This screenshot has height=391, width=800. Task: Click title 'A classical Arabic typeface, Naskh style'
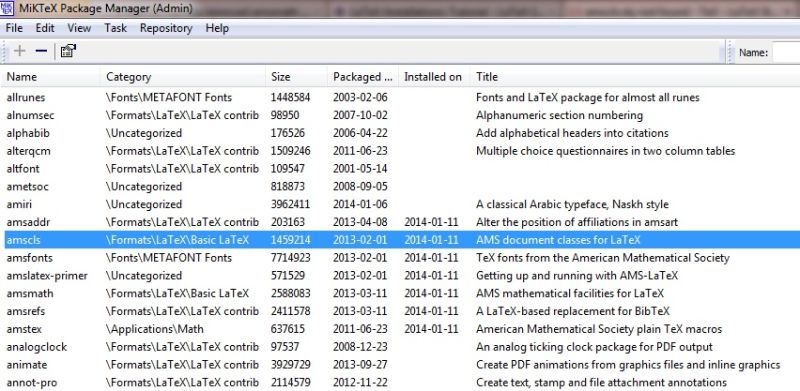572,204
